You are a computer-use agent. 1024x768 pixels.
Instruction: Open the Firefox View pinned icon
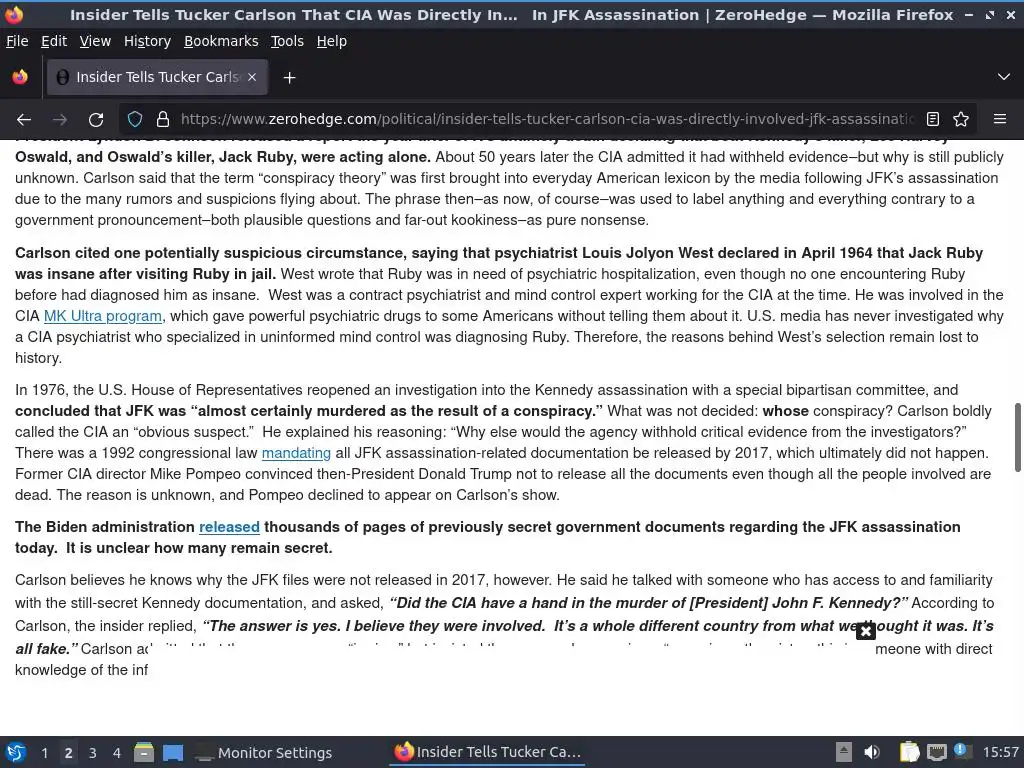click(20, 77)
